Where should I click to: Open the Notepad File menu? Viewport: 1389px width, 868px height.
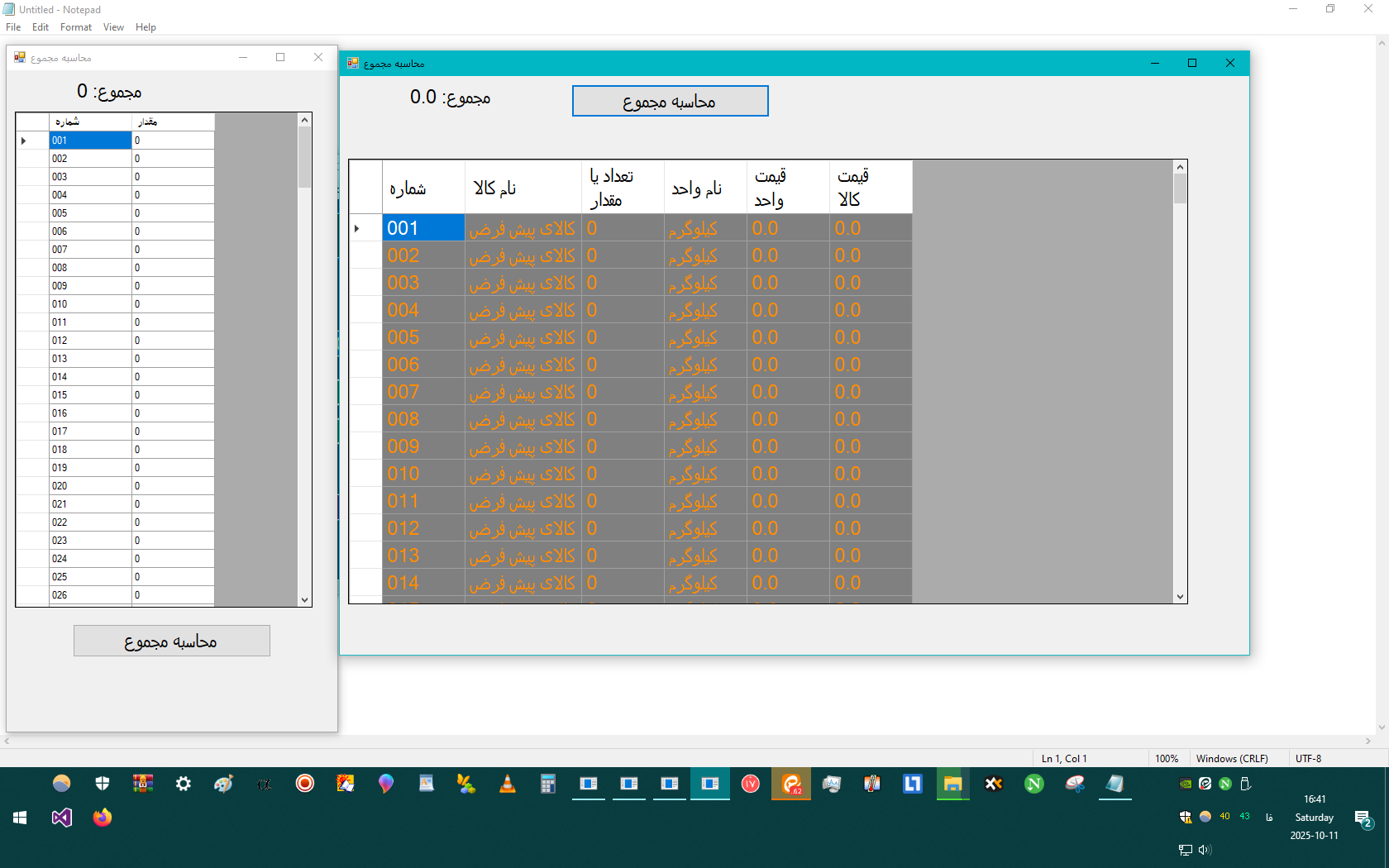click(x=13, y=27)
